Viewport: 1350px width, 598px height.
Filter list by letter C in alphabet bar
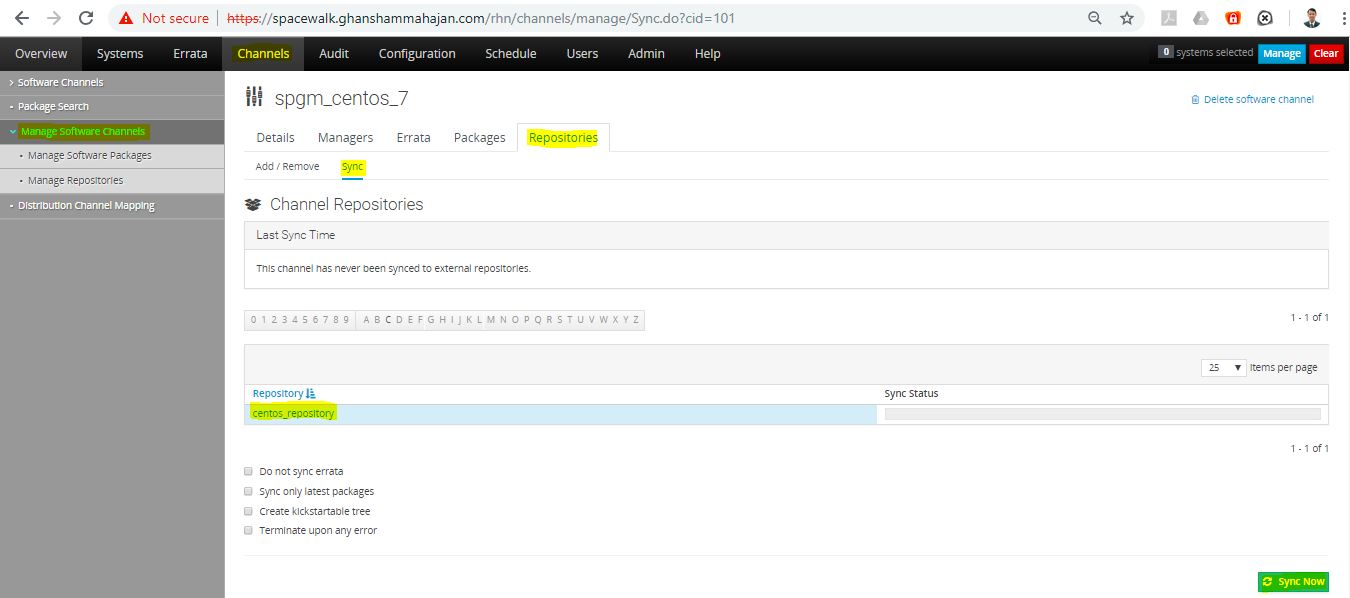point(388,320)
